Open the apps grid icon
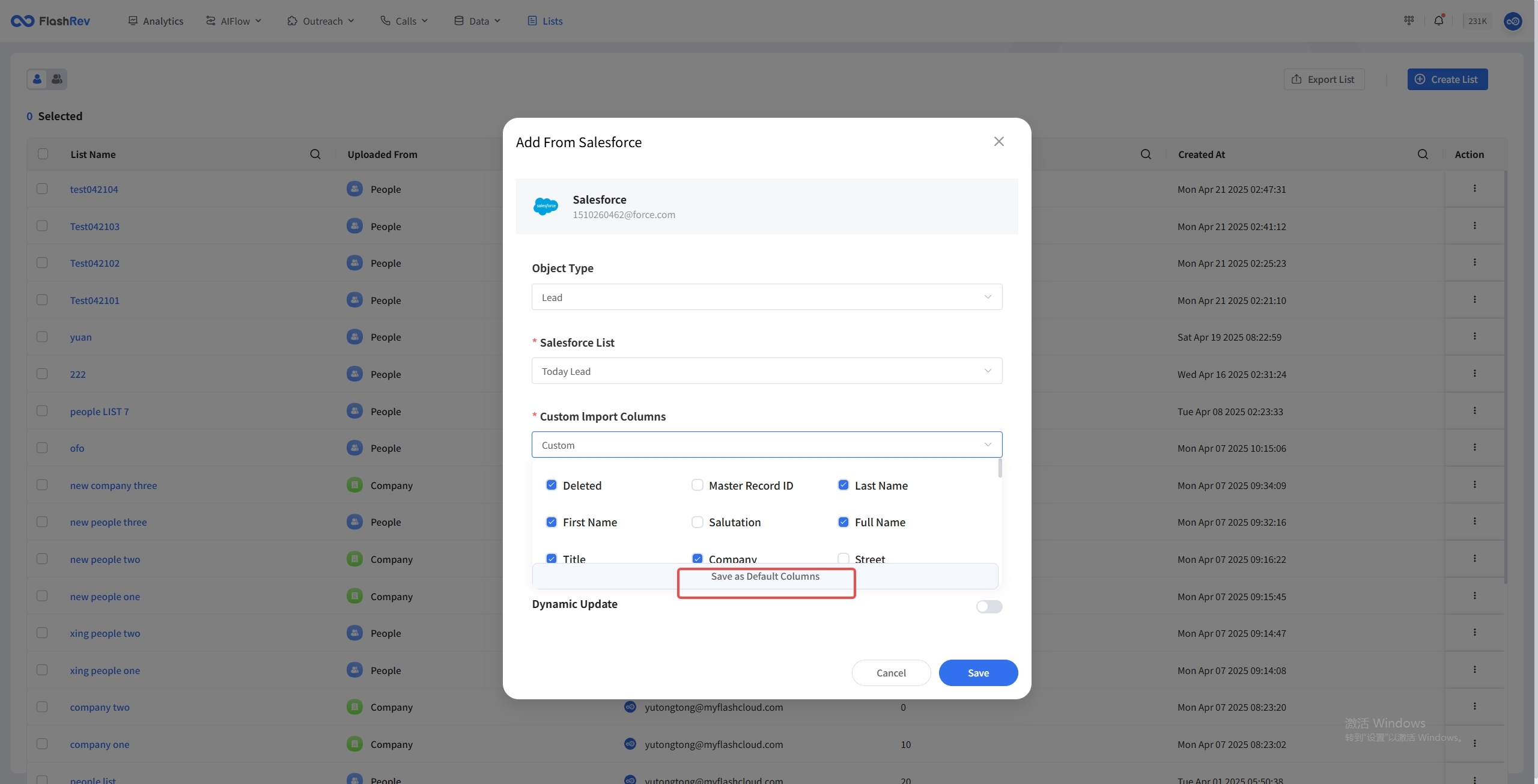The width and height of the screenshot is (1538, 784). [1409, 20]
